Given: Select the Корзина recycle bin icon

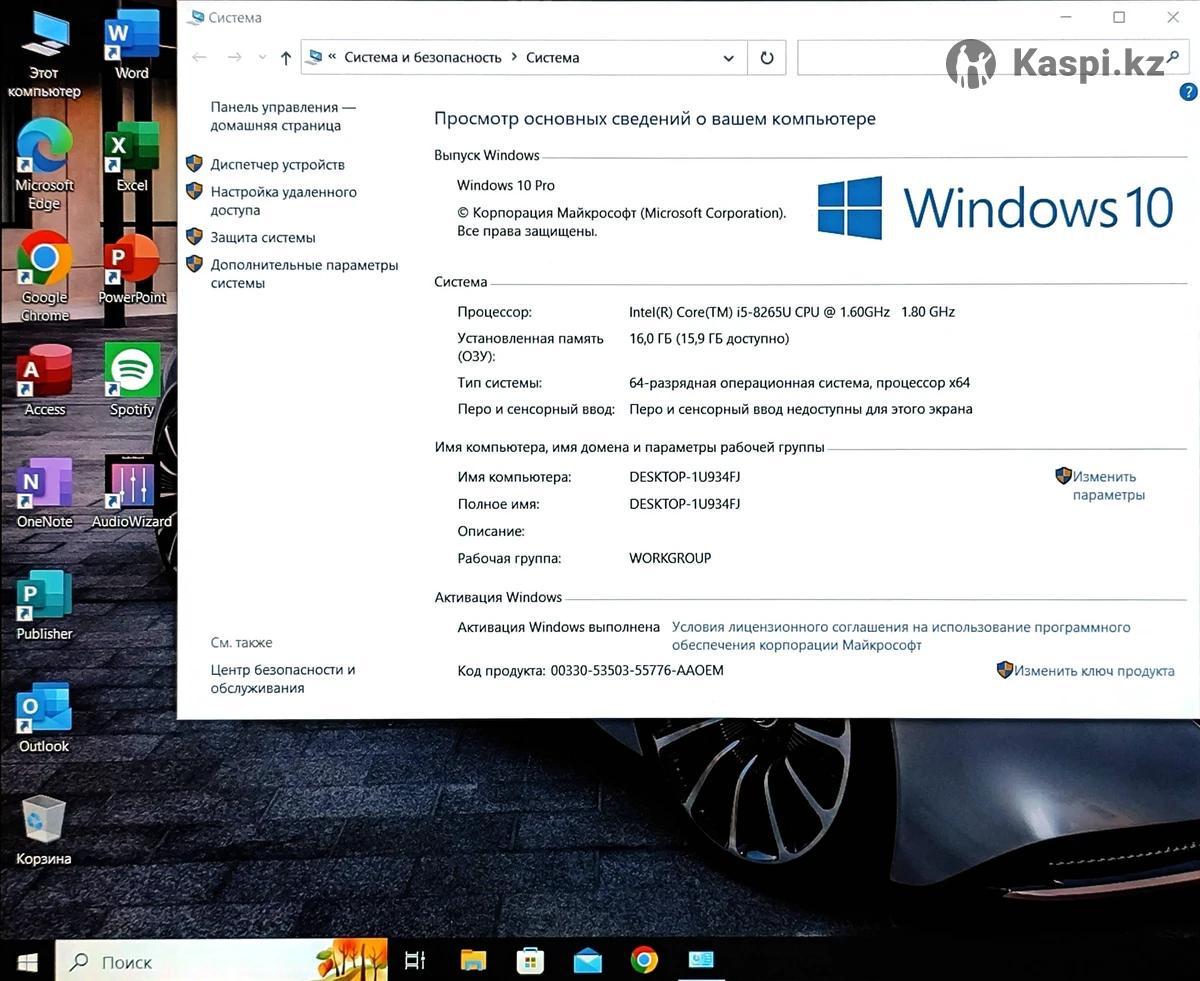Looking at the screenshot, I should 44,830.
